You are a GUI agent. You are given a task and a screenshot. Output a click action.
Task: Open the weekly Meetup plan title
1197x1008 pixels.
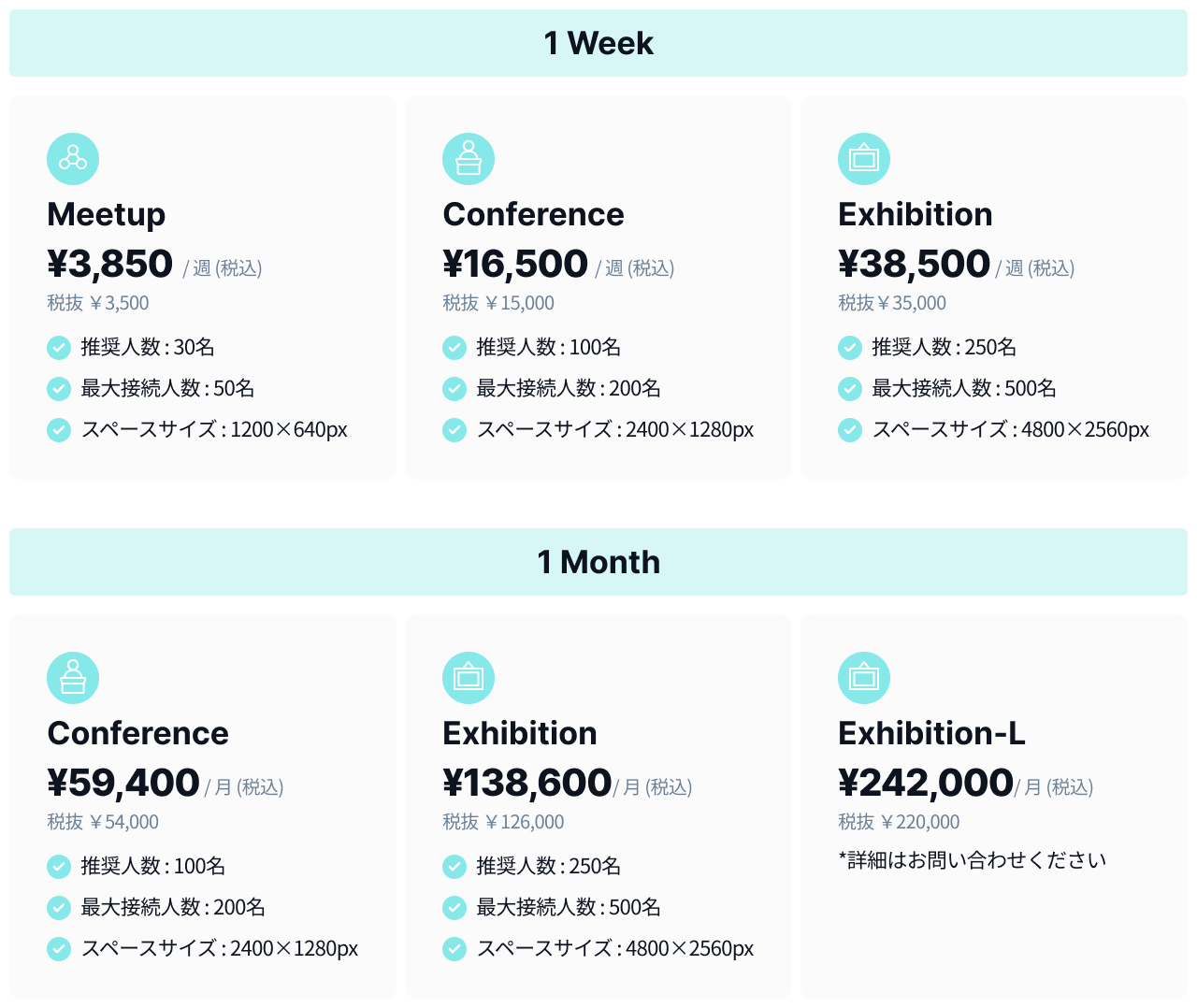pos(107,214)
